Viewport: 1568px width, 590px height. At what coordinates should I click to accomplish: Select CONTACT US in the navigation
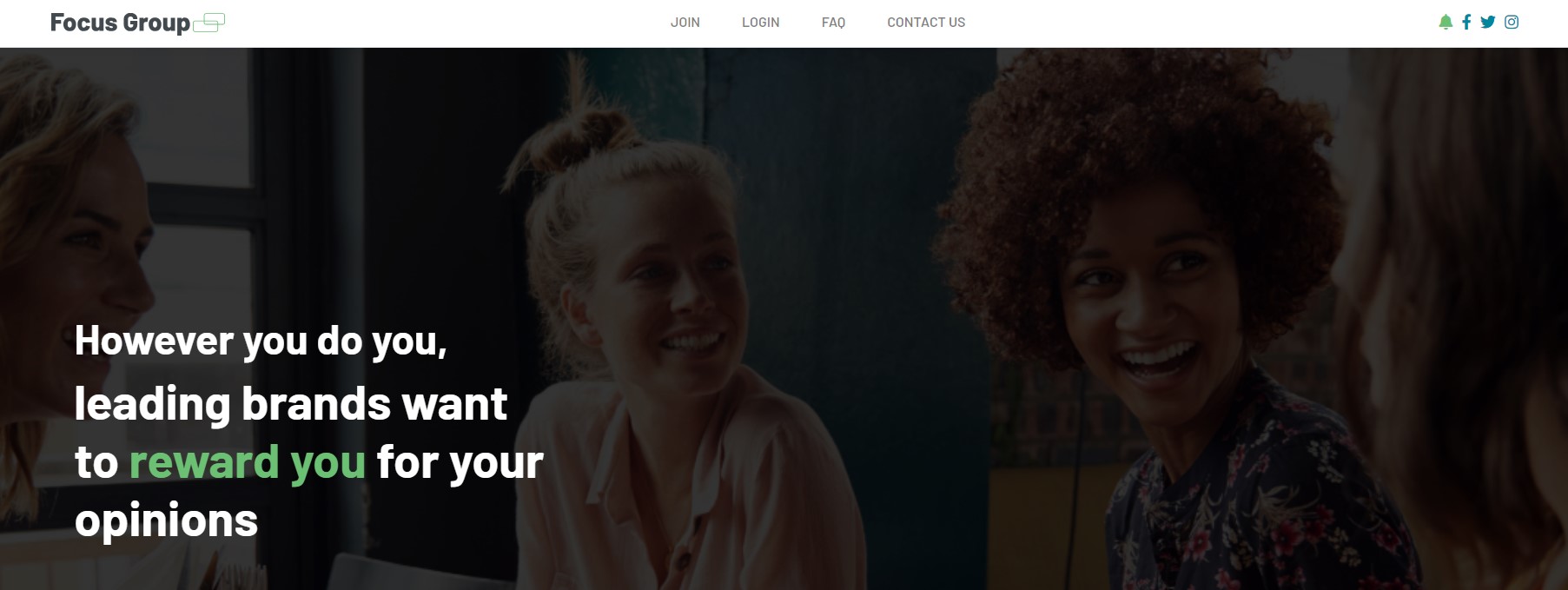(x=926, y=23)
